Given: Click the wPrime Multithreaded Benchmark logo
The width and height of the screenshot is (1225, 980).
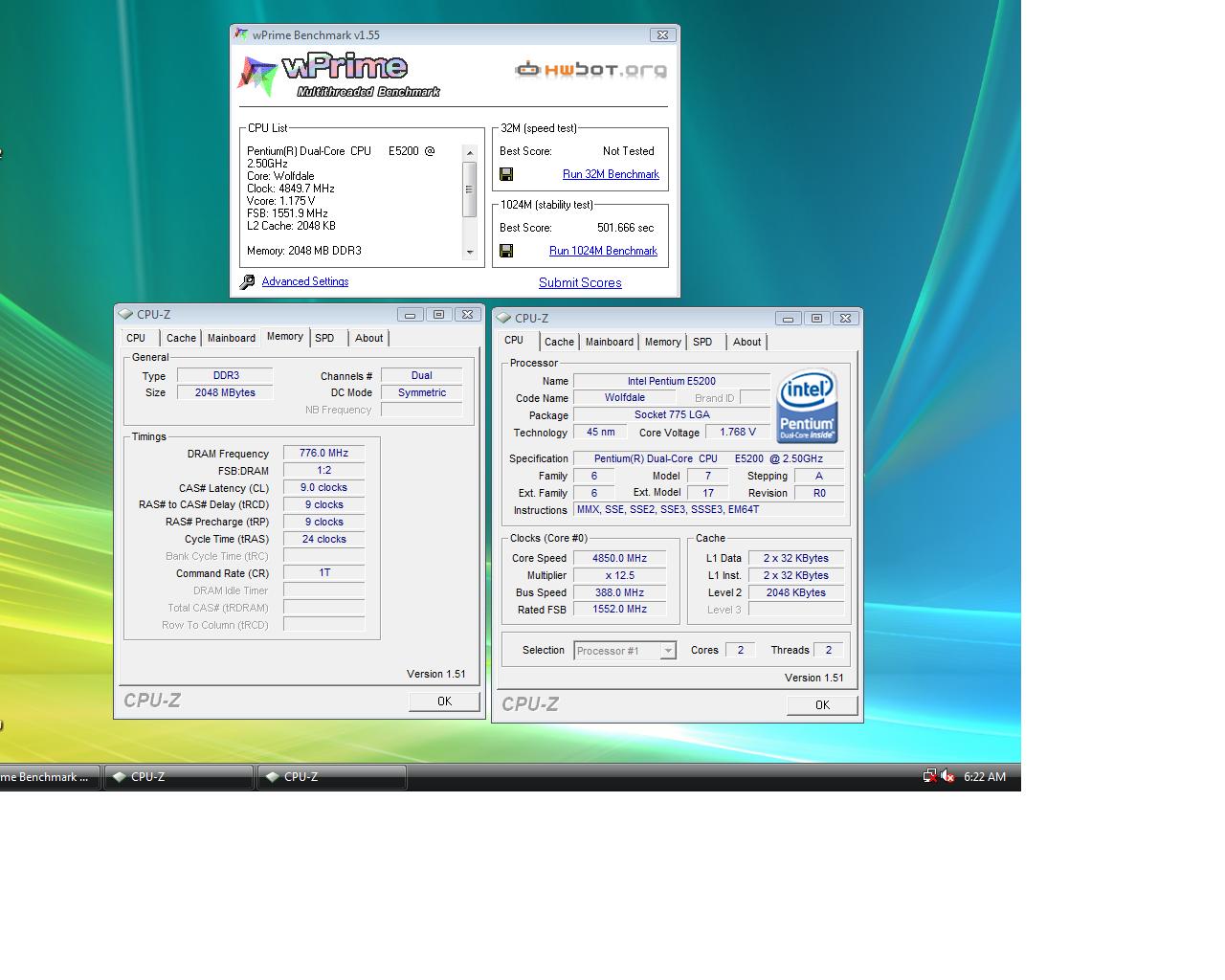Looking at the screenshot, I should (x=339, y=76).
